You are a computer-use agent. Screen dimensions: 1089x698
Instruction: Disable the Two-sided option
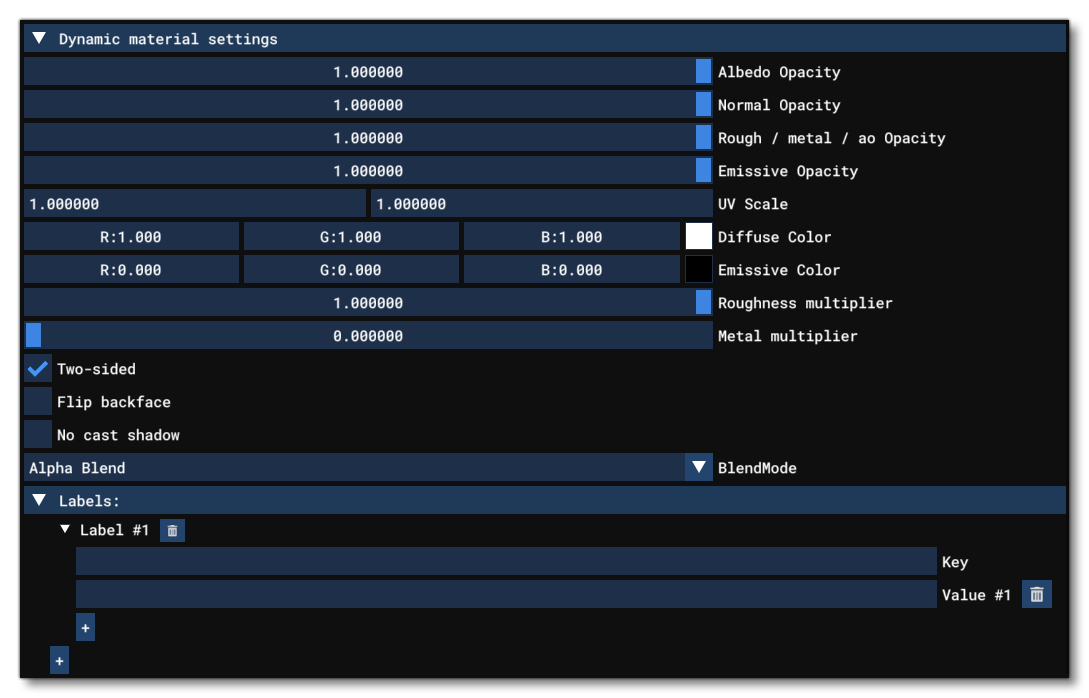[39, 368]
